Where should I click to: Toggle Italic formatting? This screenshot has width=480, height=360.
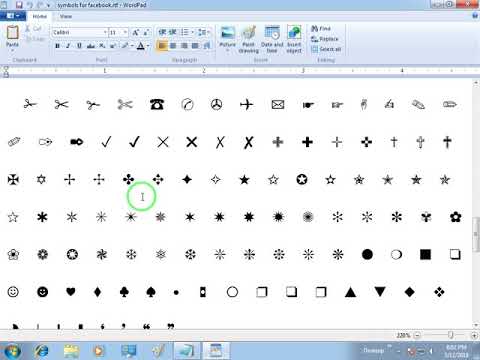tap(68, 46)
